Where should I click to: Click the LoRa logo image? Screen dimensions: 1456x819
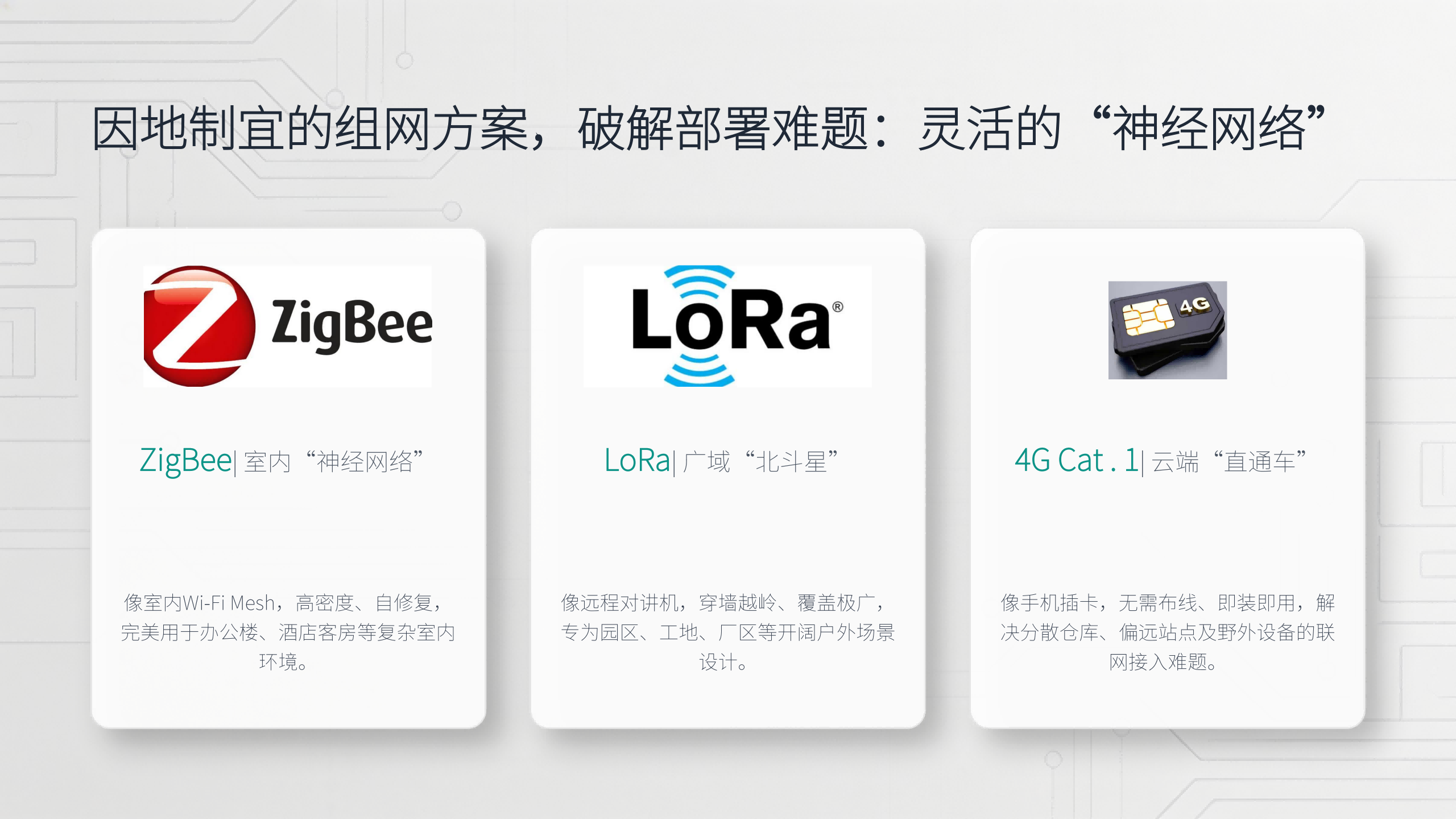coord(727,326)
